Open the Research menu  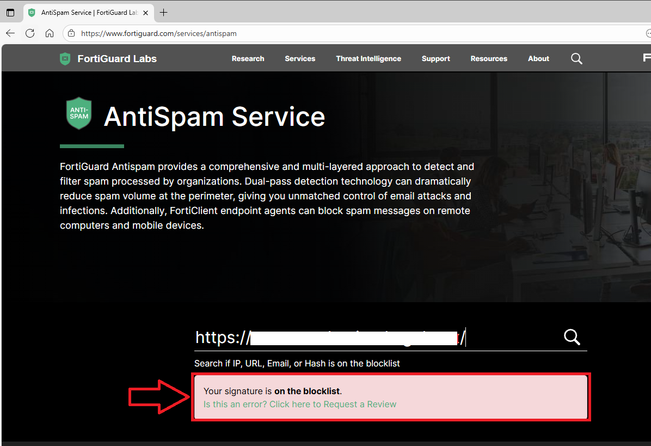[x=248, y=59]
